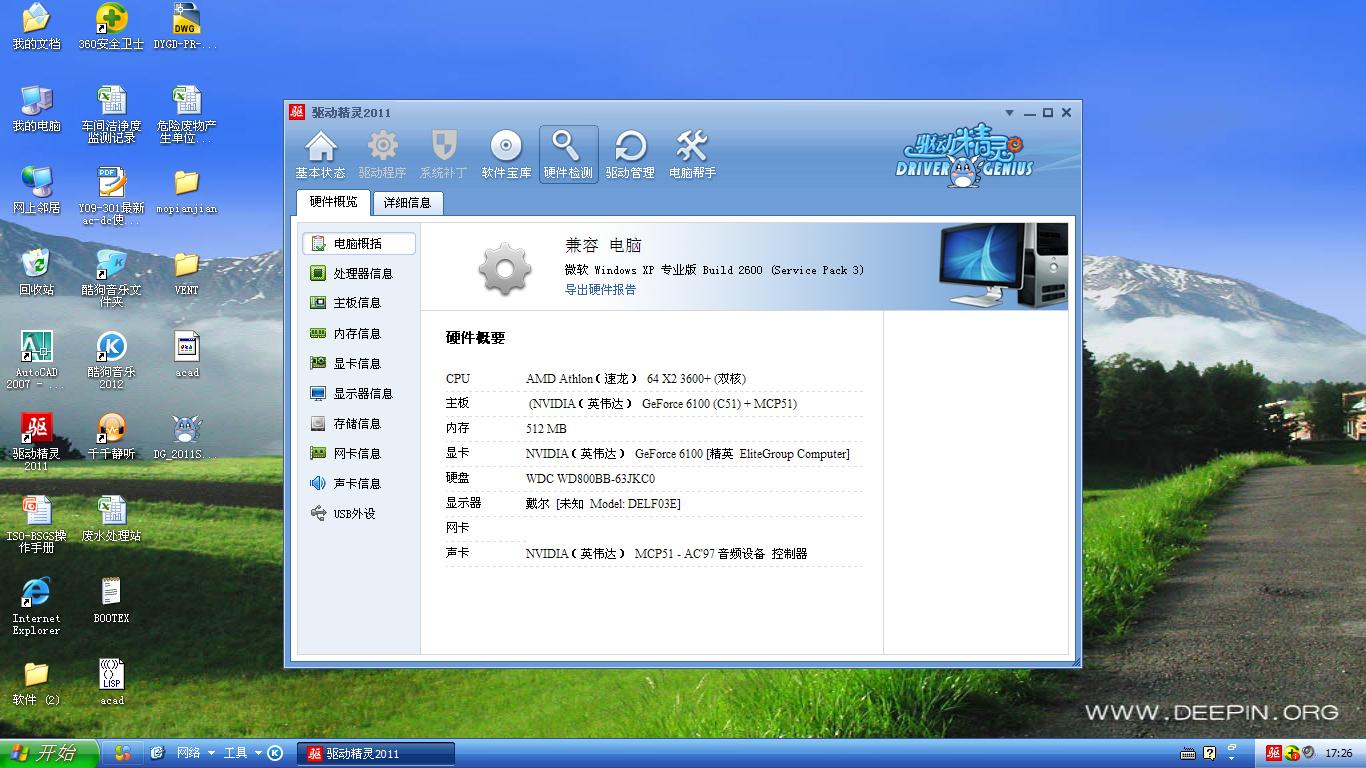Open the 驱动管理 refresh section

pyautogui.click(x=630, y=154)
